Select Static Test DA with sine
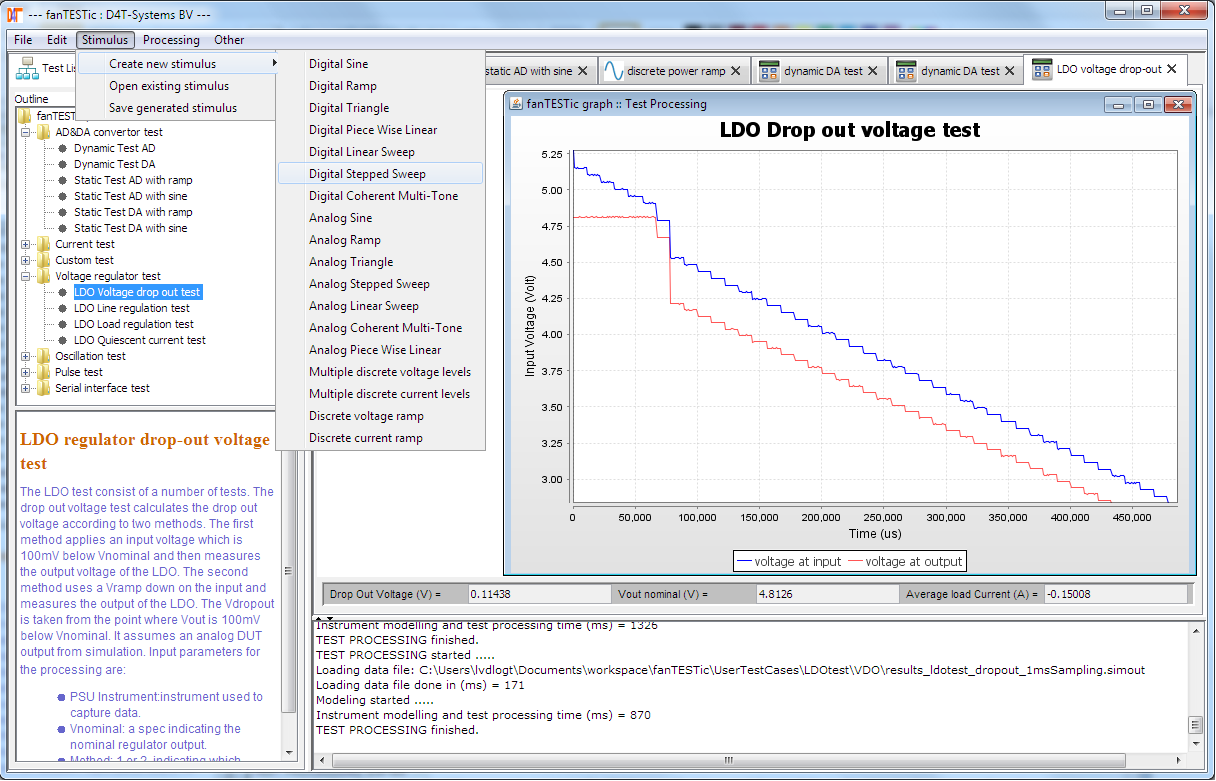The image size is (1216, 781). [x=130, y=228]
